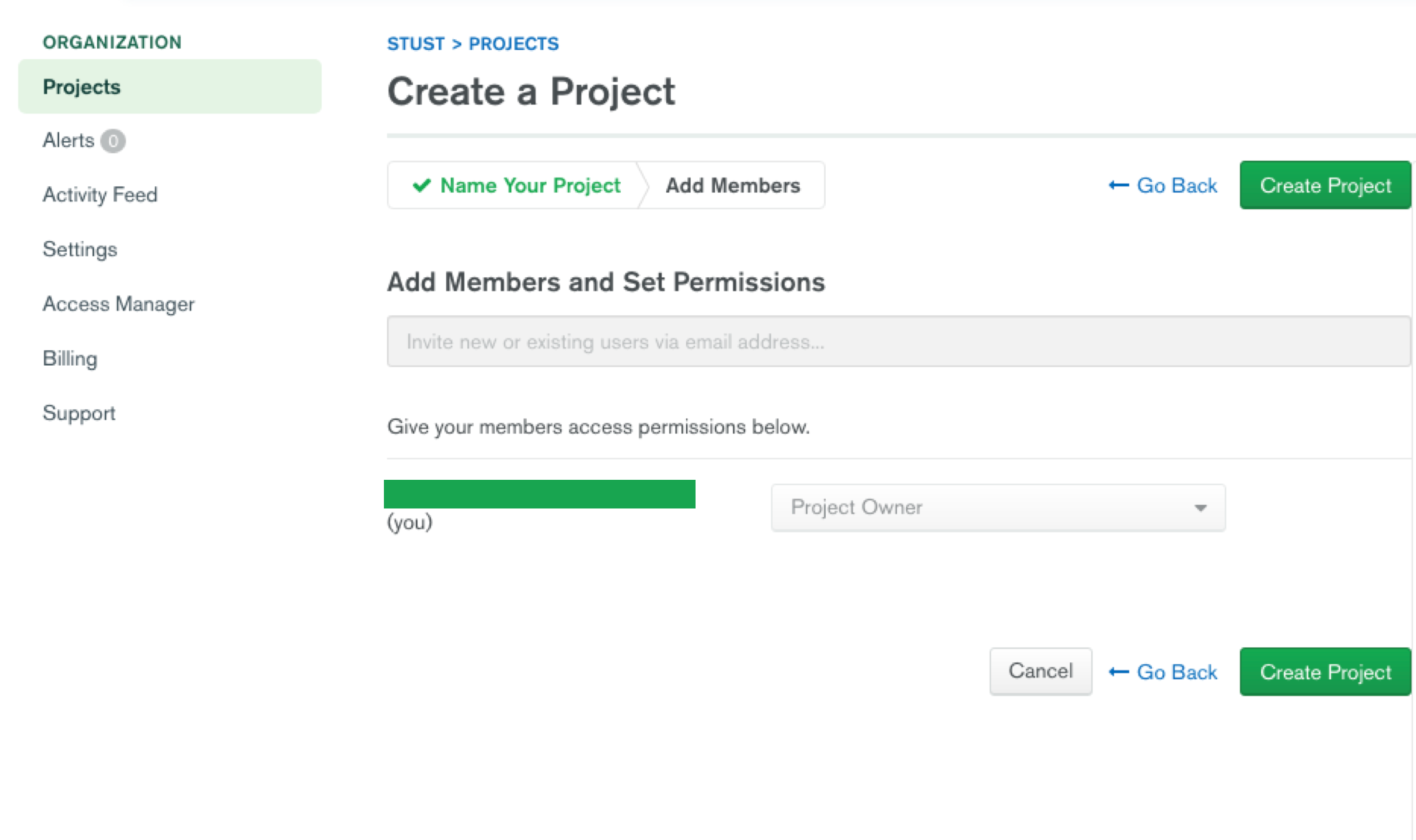This screenshot has height=840, width=1416.
Task: Focus the invite users email field
Action: point(897,341)
